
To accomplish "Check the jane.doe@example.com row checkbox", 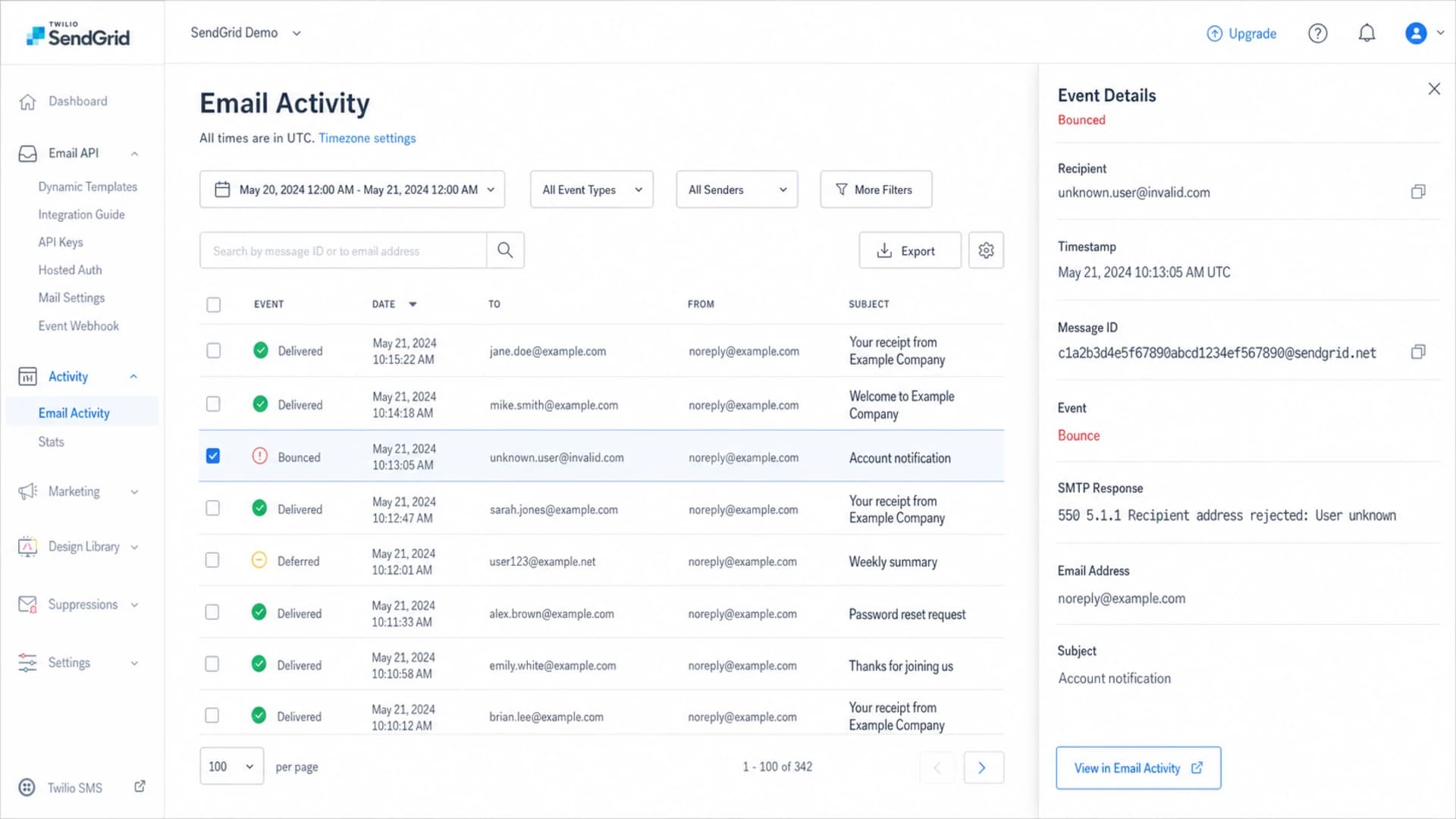I will tap(214, 350).
